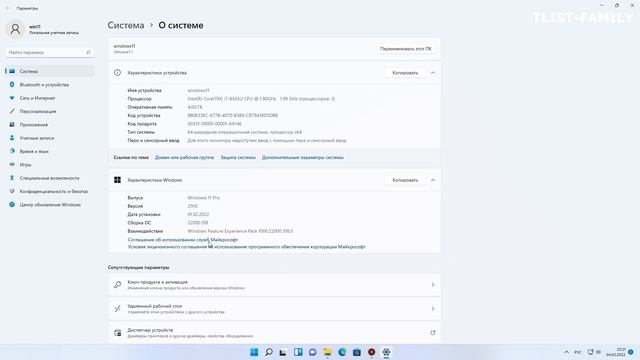Open Удаленный рабочий стол settings
The height and width of the screenshot is (360, 640).
click(x=274, y=309)
